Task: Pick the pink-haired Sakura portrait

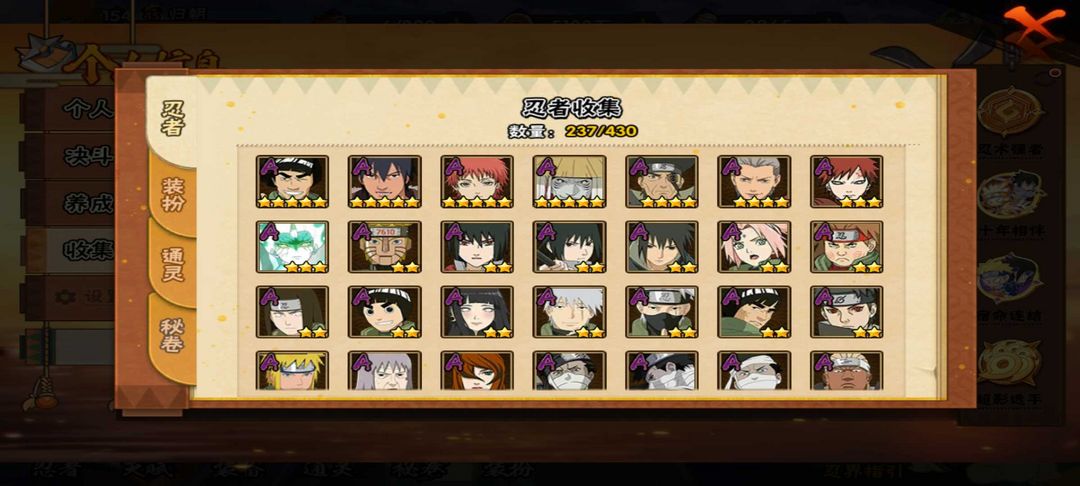Action: point(754,246)
